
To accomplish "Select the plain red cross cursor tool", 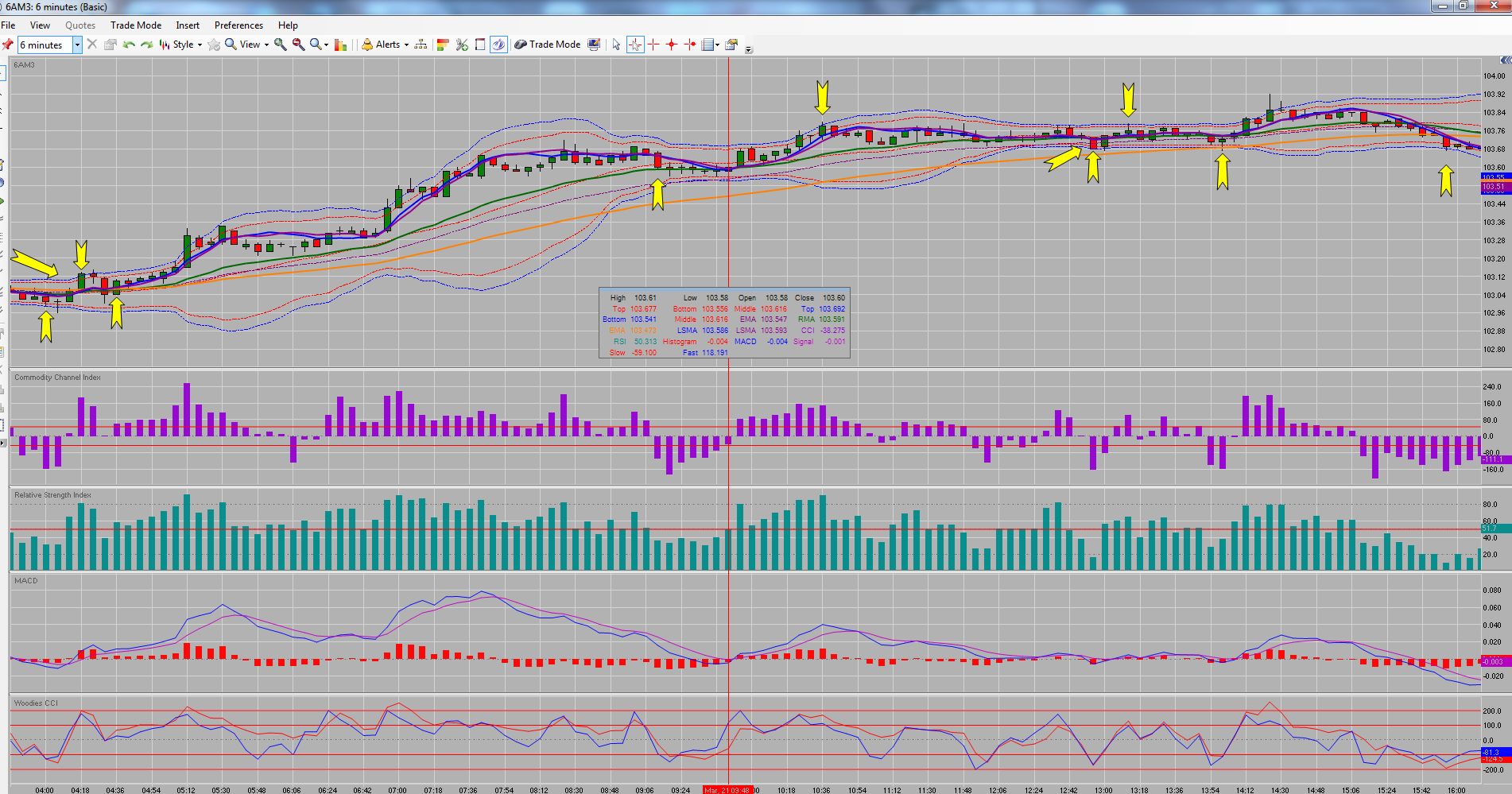I will [x=653, y=45].
